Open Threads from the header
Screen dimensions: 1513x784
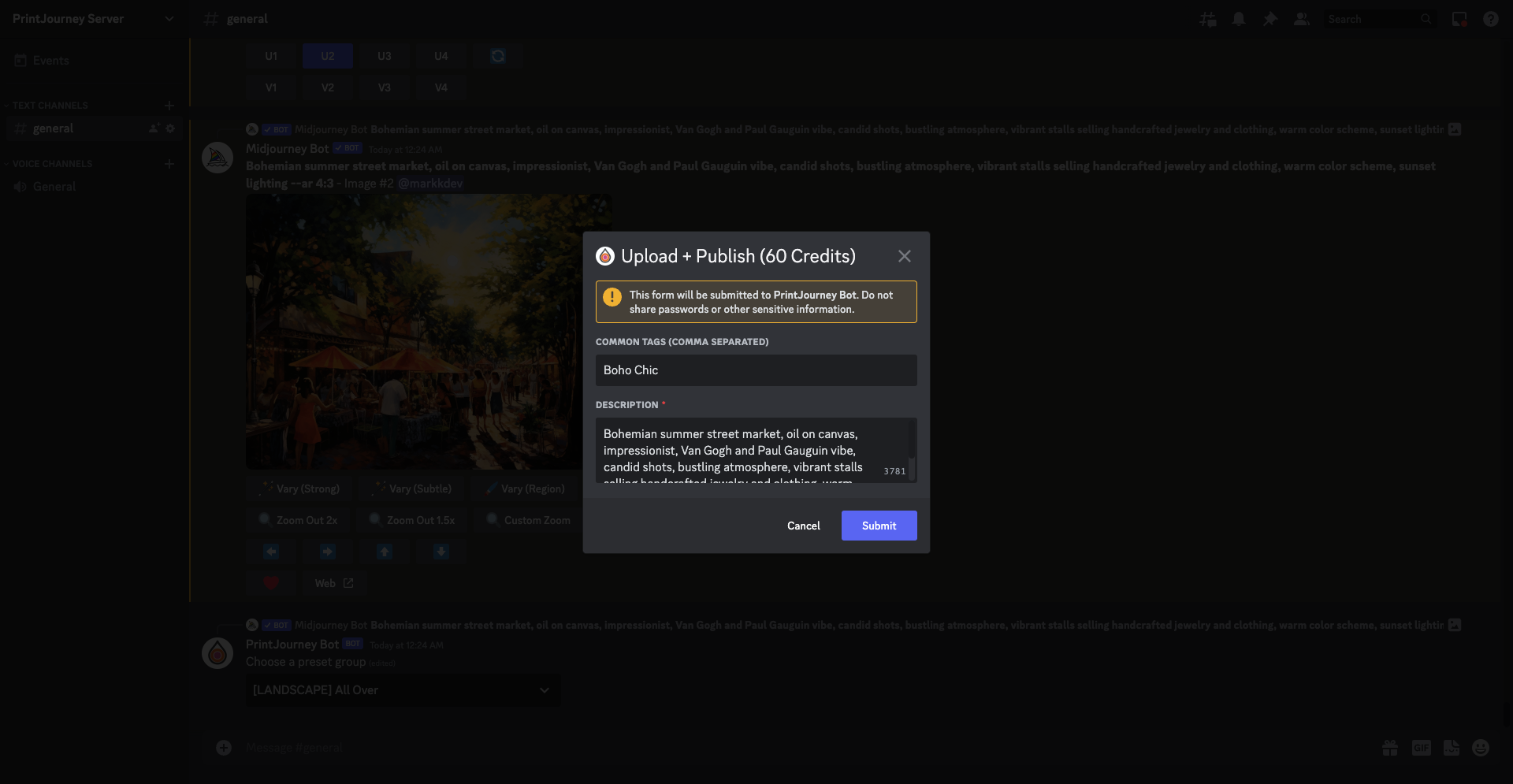coord(1207,19)
